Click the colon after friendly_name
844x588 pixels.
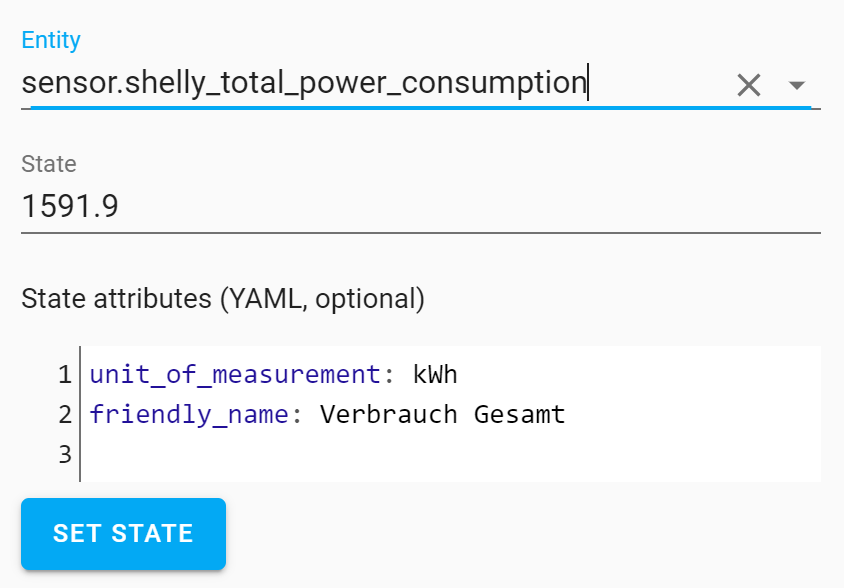click(288, 414)
